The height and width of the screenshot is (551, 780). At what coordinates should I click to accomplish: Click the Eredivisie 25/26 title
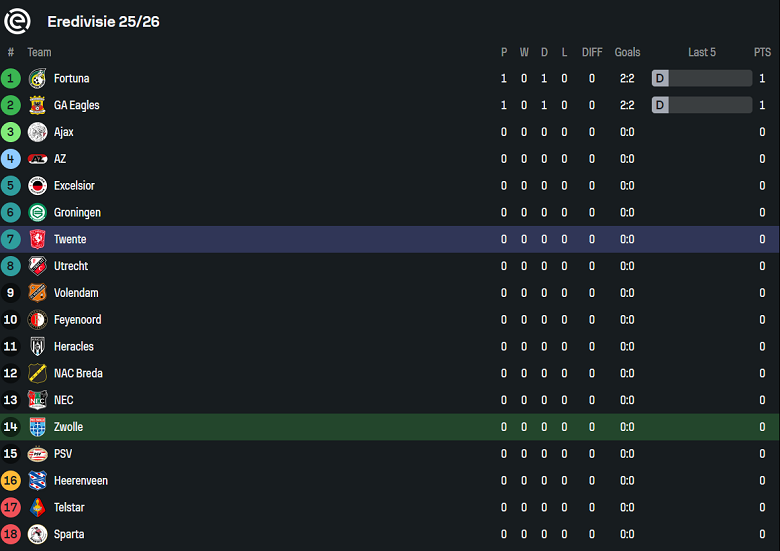pyautogui.click(x=103, y=21)
